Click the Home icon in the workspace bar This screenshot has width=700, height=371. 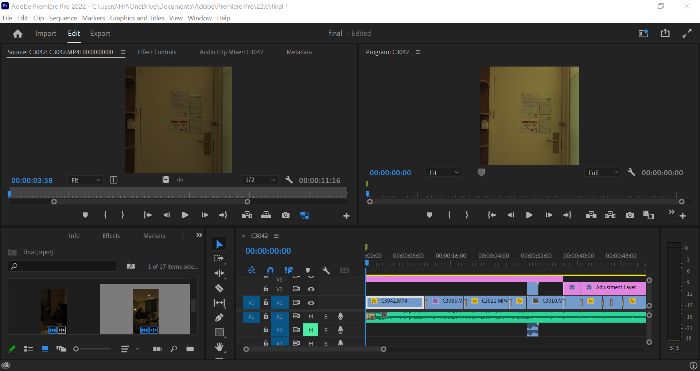pyautogui.click(x=17, y=33)
